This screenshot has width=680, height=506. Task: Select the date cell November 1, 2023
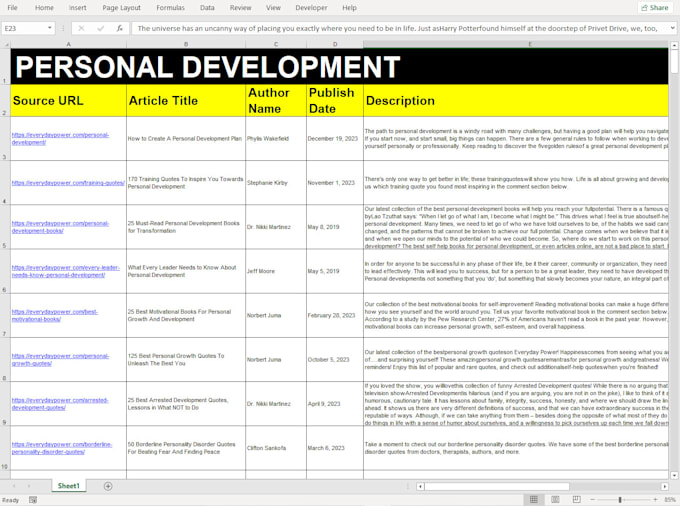click(334, 183)
